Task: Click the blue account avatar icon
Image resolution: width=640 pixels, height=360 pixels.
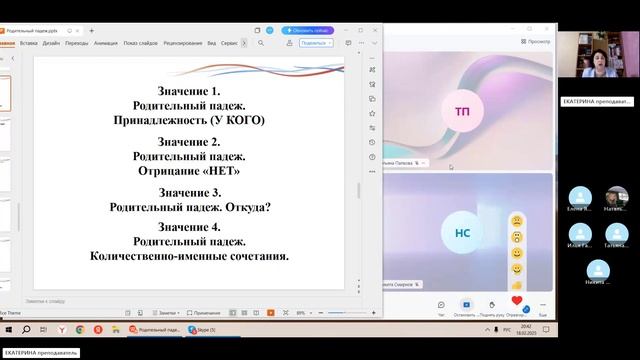Action: click(270, 30)
